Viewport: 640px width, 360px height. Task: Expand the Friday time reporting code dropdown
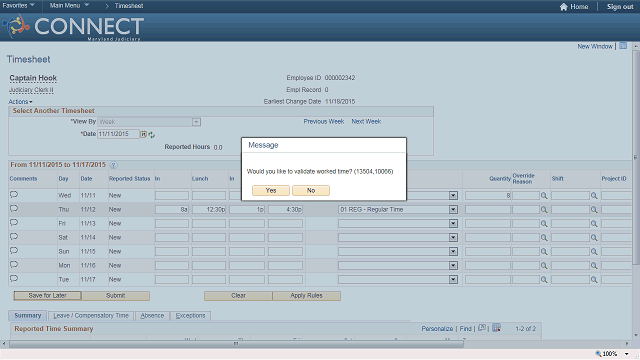coord(453,224)
